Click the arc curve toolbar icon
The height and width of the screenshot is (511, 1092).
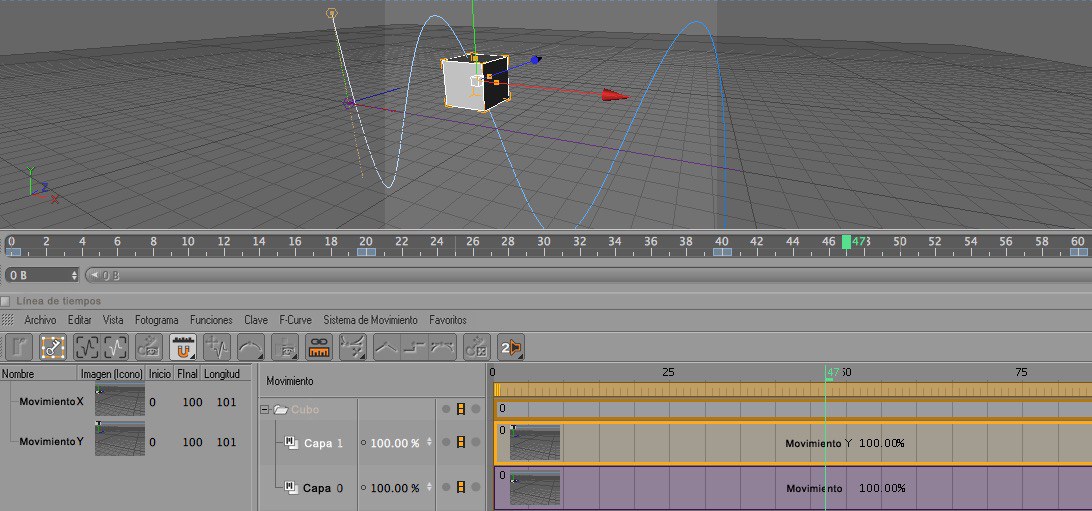point(250,347)
